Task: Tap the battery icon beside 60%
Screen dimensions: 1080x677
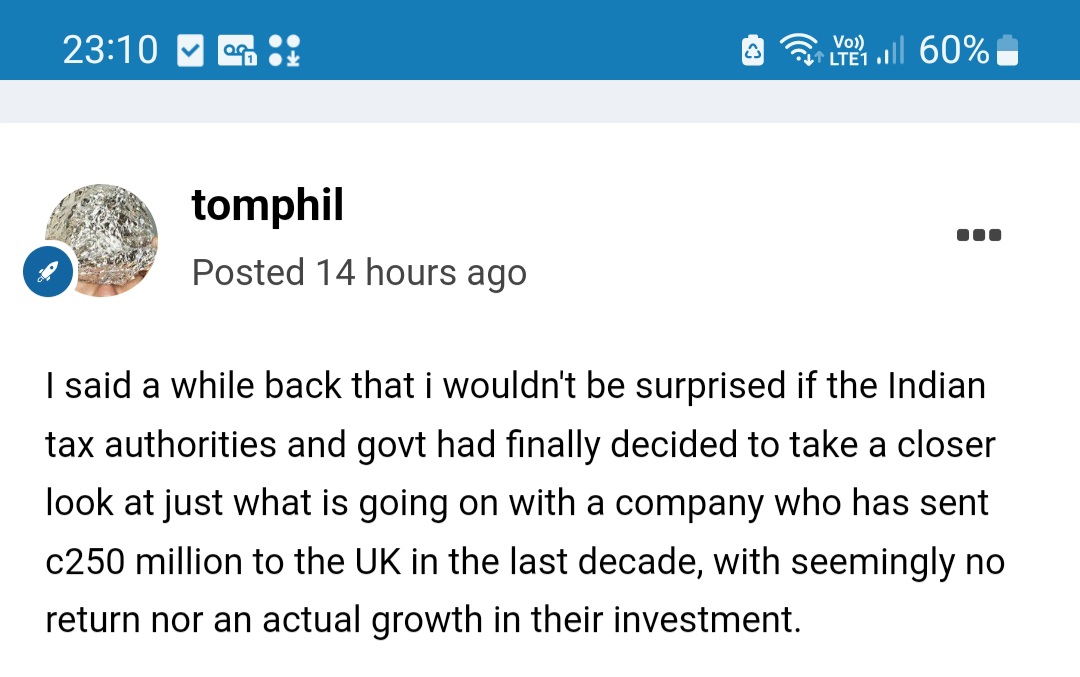Action: point(1008,50)
